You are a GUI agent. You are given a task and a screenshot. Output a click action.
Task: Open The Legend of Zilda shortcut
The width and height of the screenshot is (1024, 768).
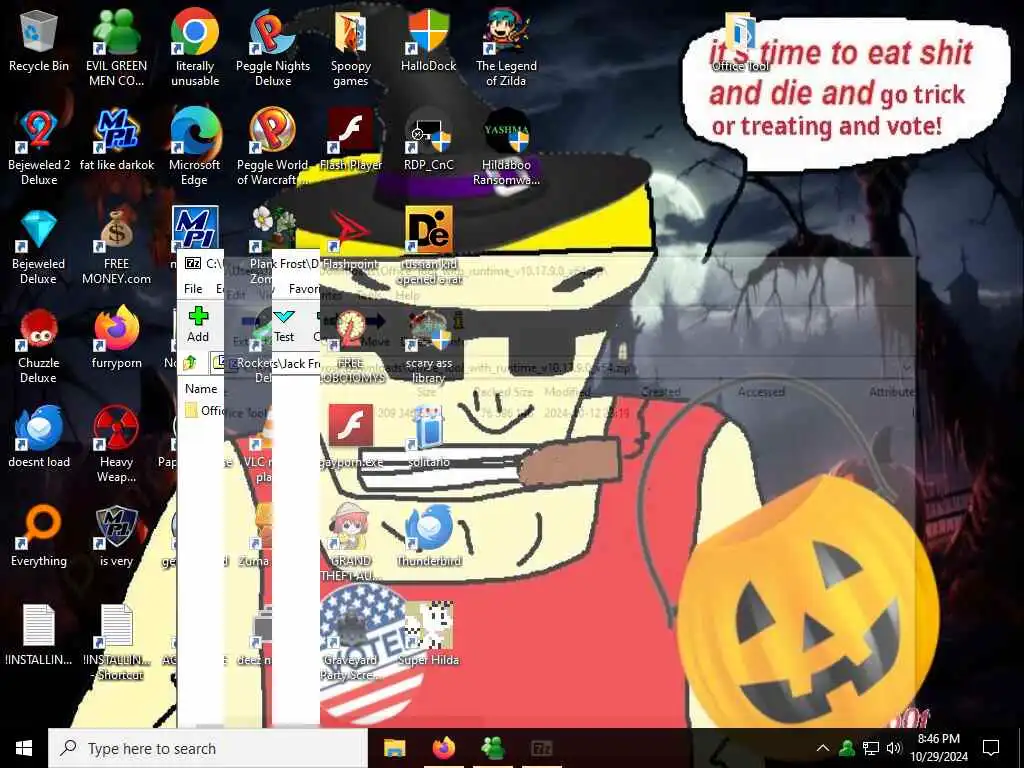(x=506, y=47)
